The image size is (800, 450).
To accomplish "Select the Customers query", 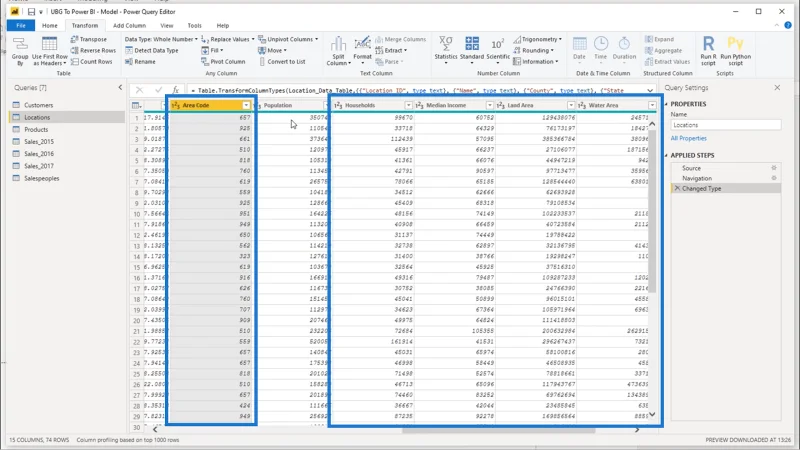I will (67, 105).
